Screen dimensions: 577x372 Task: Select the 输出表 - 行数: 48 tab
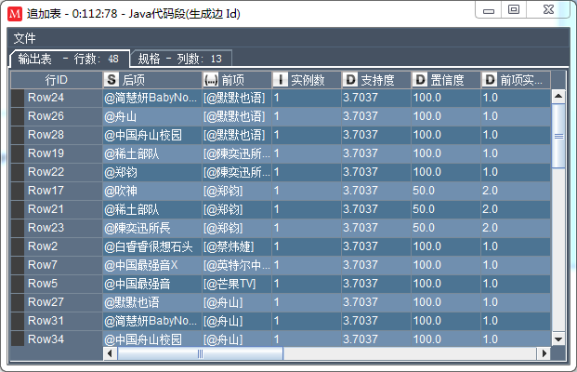point(69,59)
